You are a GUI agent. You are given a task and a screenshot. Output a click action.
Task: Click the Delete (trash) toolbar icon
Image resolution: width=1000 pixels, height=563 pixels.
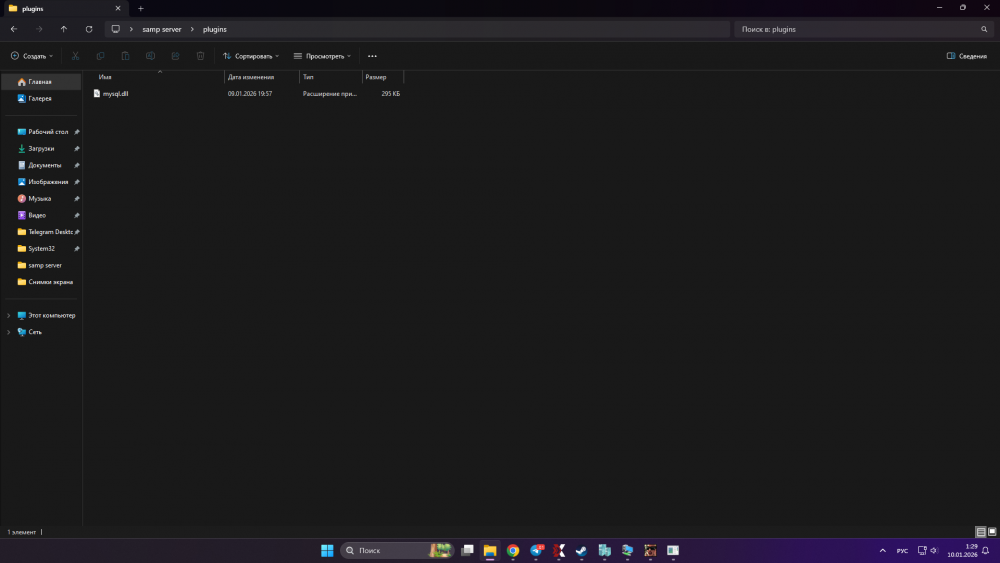201,56
